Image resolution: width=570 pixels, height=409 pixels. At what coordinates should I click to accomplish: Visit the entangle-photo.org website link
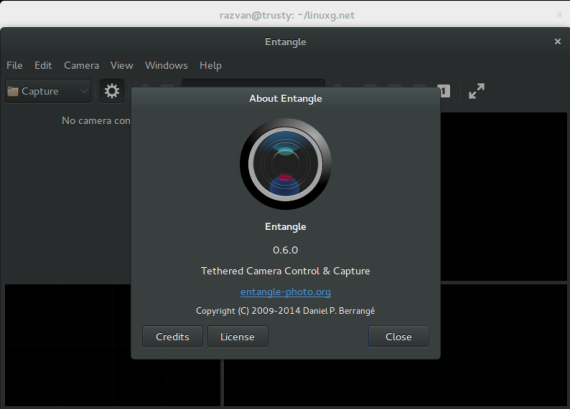(285, 292)
